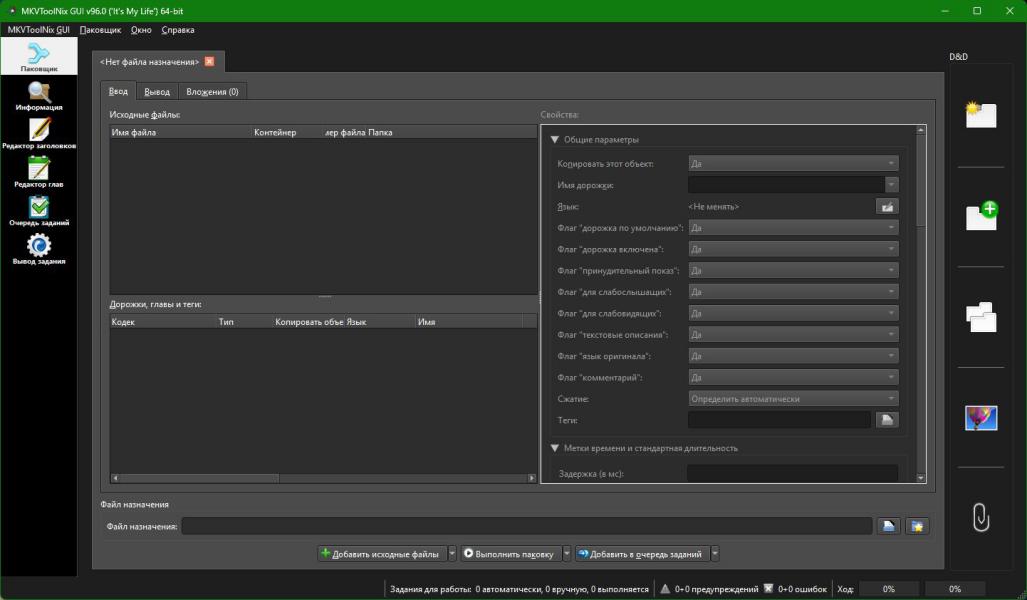Switch to the Вывод tab
Image resolution: width=1027 pixels, height=600 pixels.
[x=157, y=92]
